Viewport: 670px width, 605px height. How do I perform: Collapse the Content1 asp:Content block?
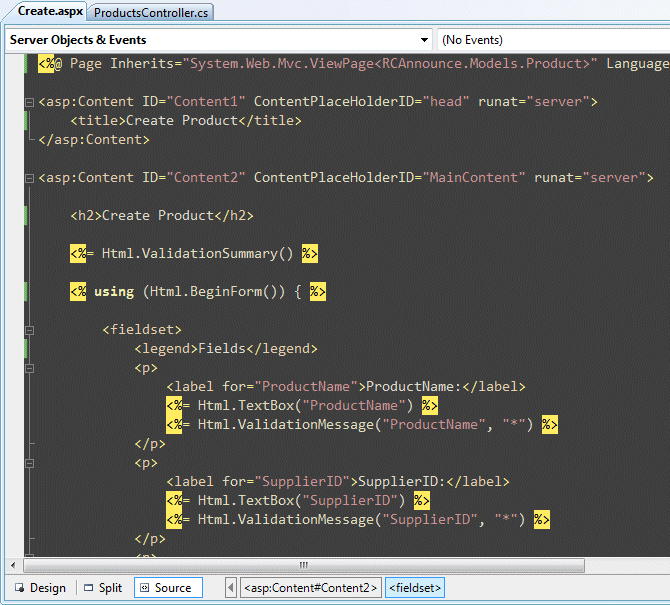point(29,102)
